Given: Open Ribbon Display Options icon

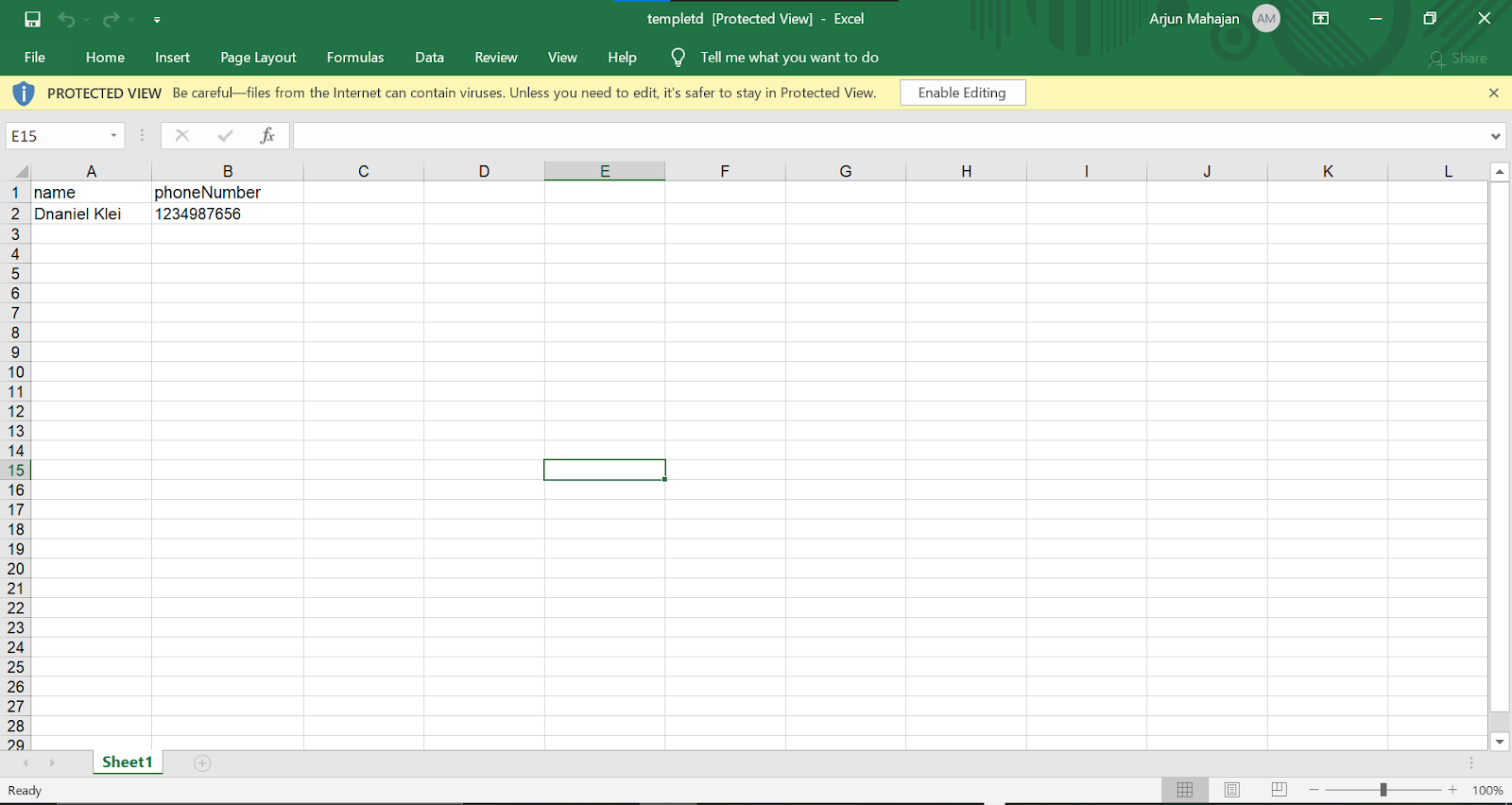Looking at the screenshot, I should [x=1321, y=19].
